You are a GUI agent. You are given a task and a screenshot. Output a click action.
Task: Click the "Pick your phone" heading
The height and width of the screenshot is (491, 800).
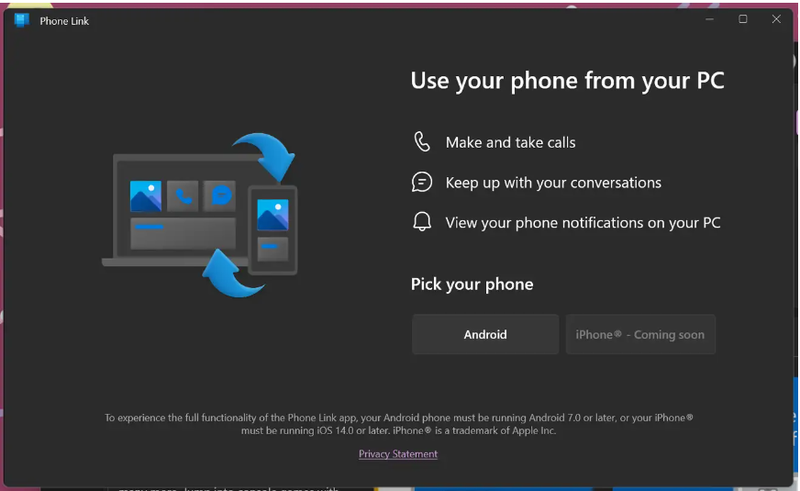pyautogui.click(x=472, y=284)
